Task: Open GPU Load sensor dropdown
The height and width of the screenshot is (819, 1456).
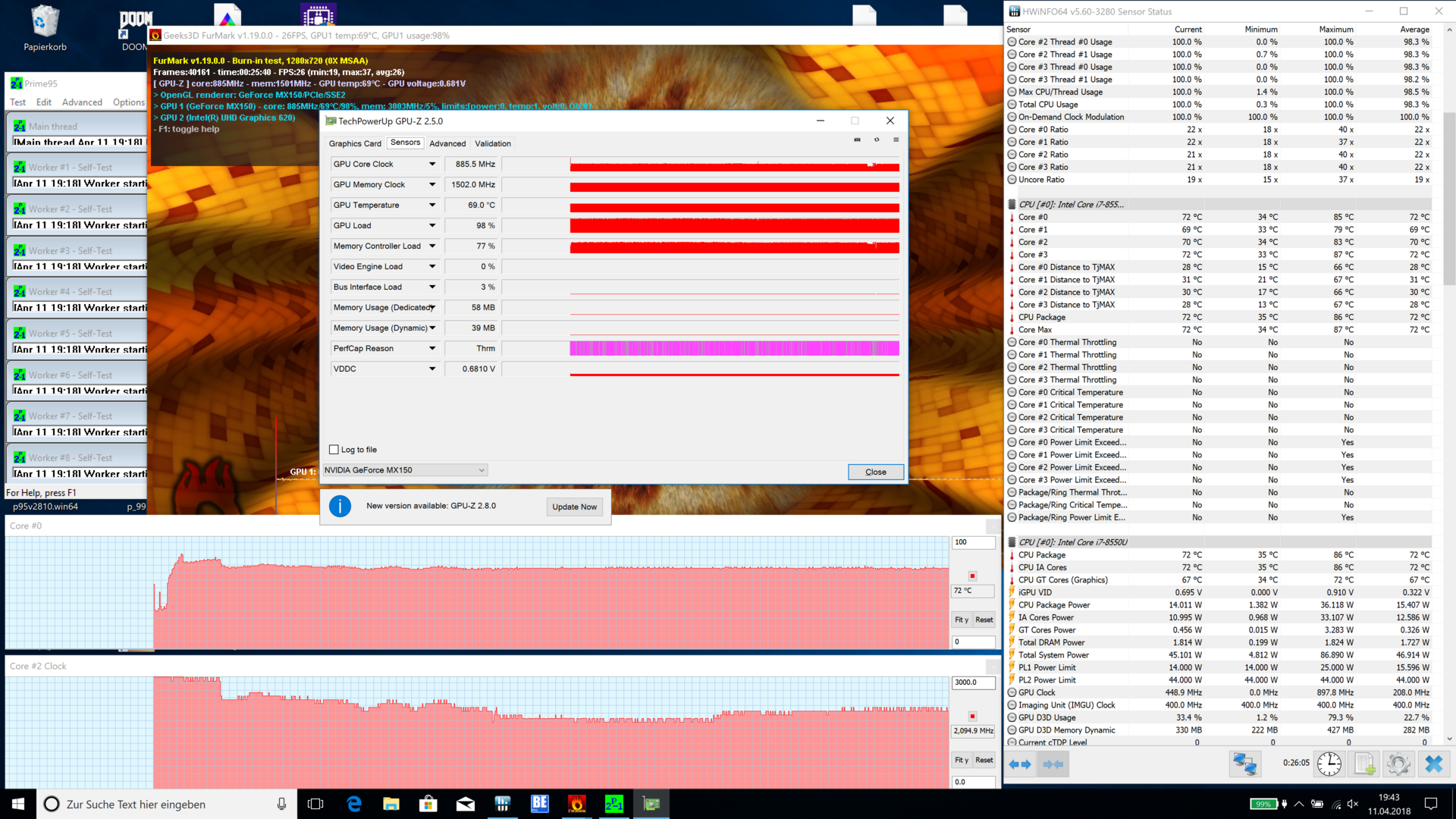Action: point(432,225)
